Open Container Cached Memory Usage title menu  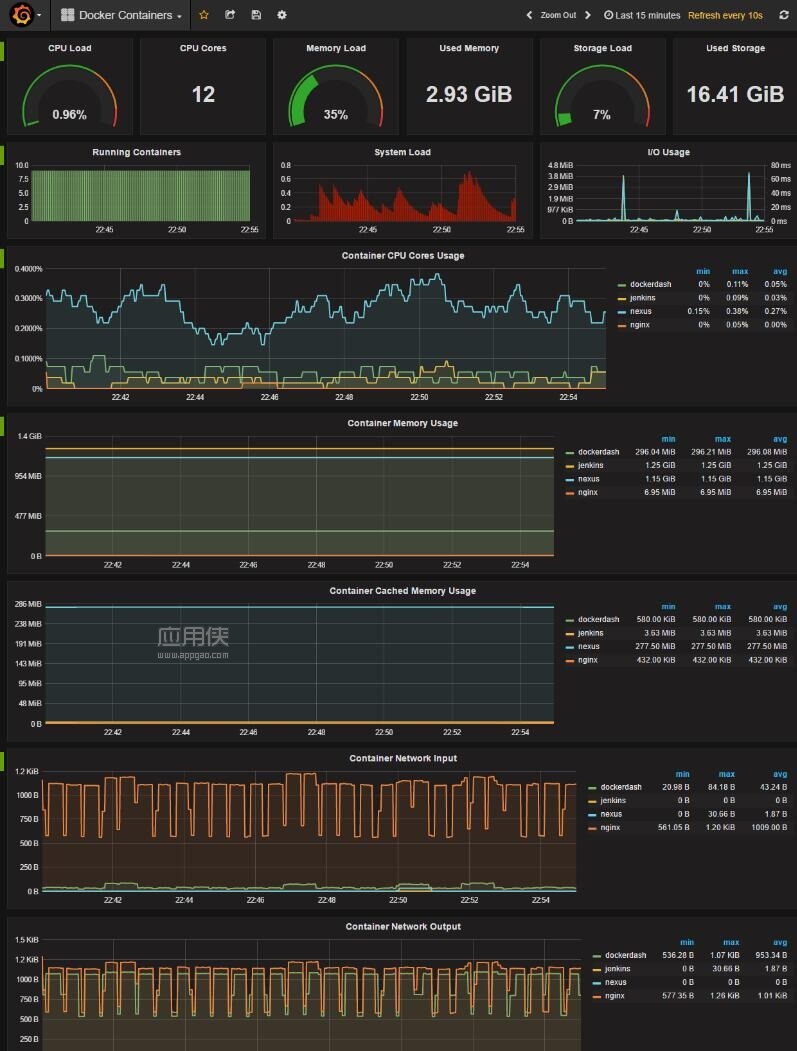point(403,591)
